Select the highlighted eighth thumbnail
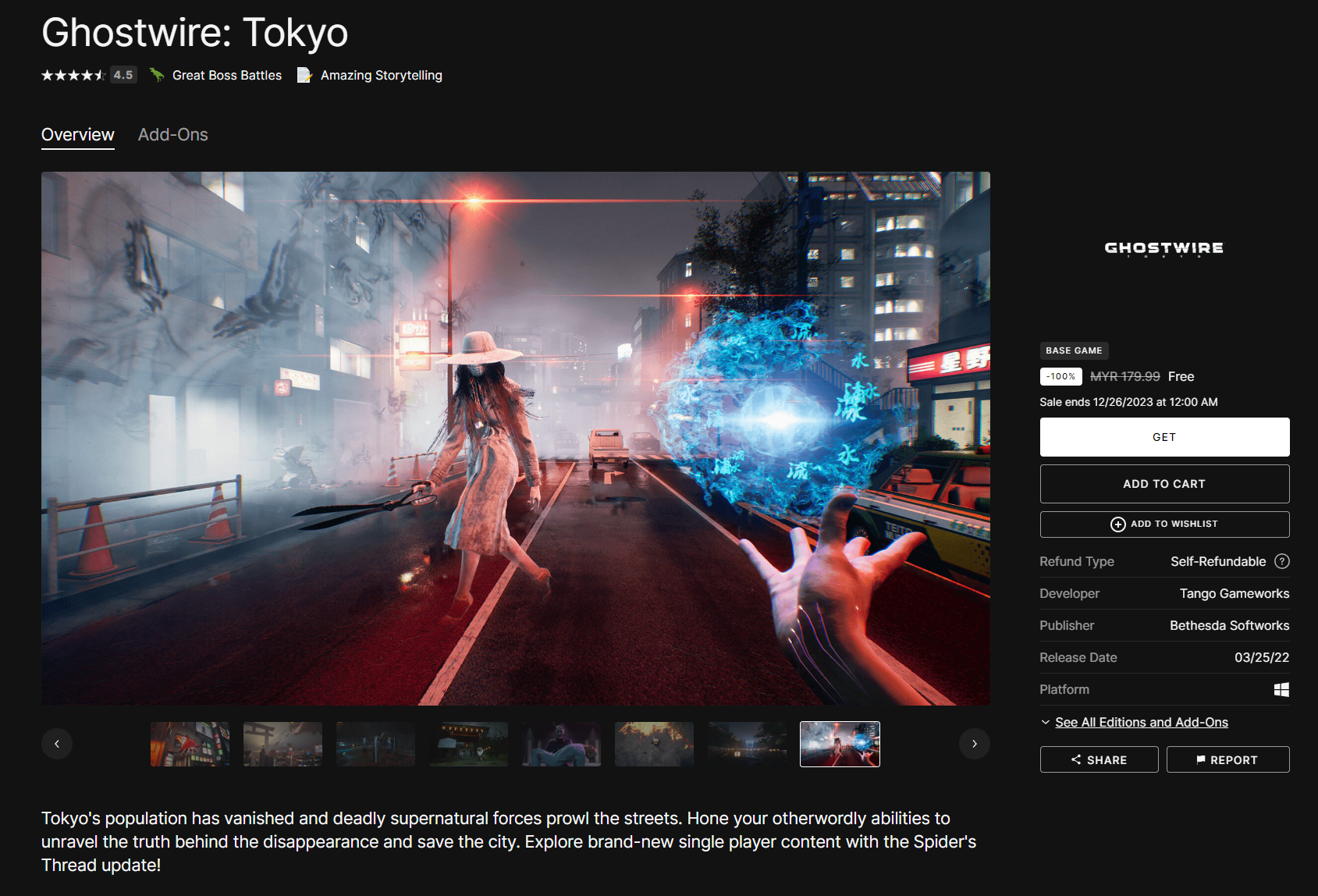1318x896 pixels. coord(840,744)
